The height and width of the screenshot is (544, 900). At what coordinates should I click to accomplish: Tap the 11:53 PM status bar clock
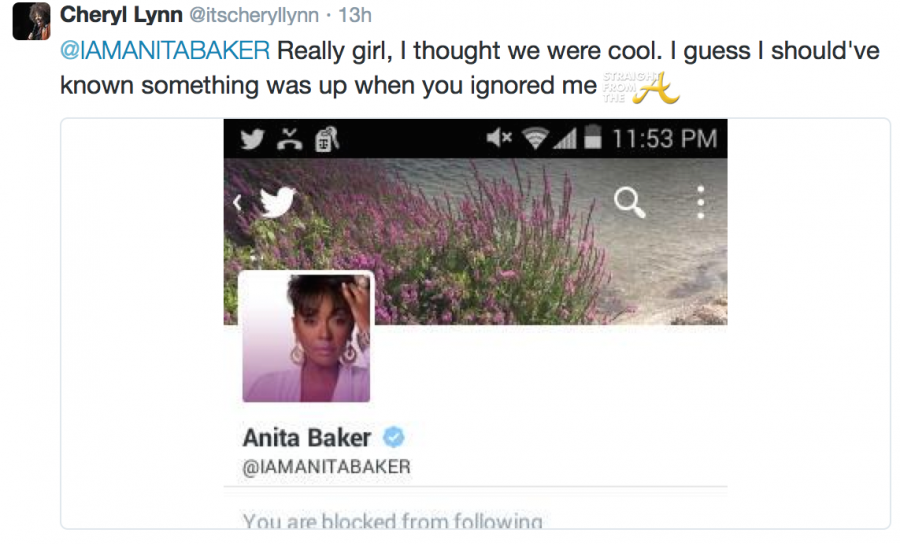(x=664, y=139)
